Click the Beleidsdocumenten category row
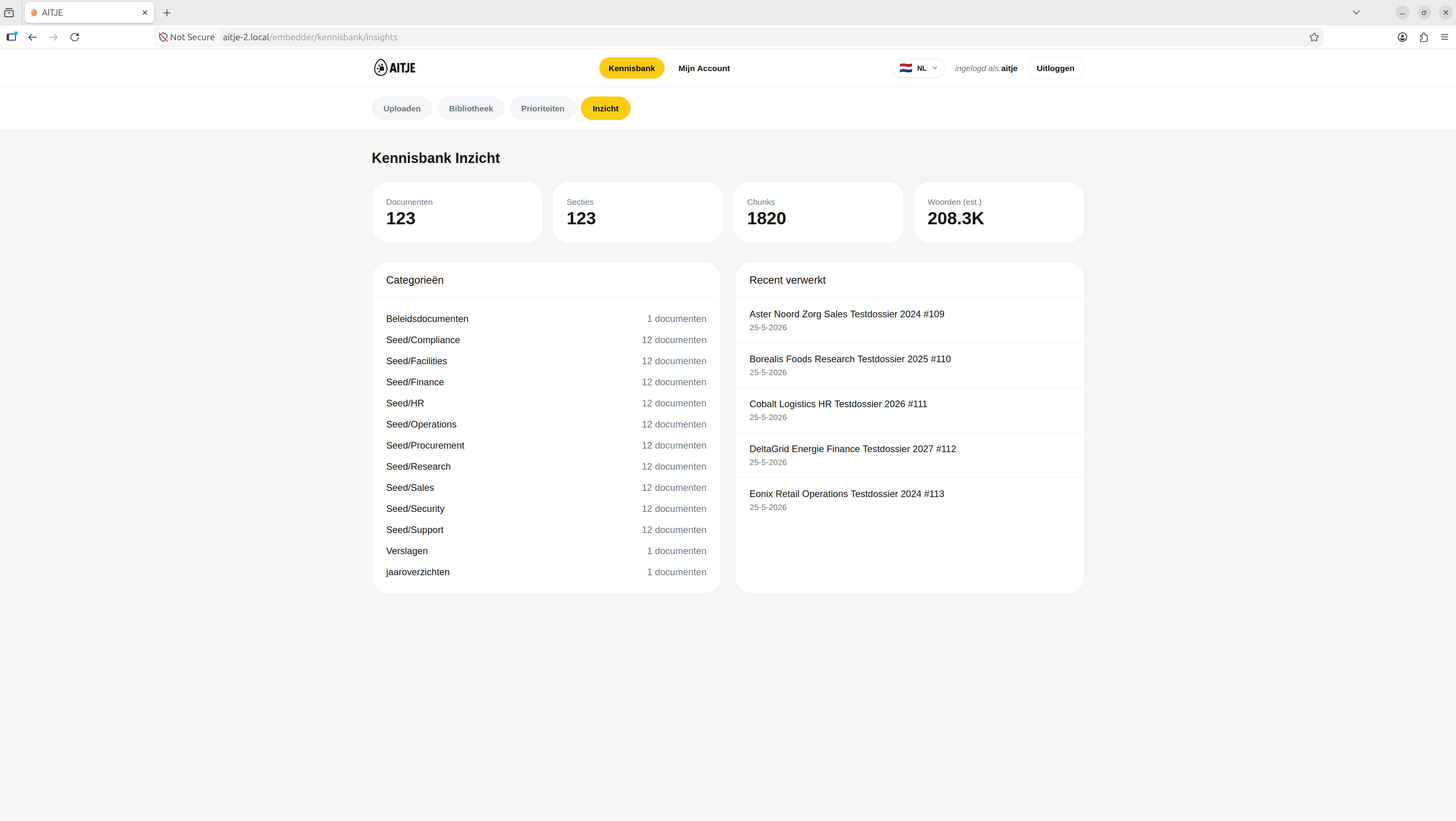The height and width of the screenshot is (821, 1456). (546, 319)
